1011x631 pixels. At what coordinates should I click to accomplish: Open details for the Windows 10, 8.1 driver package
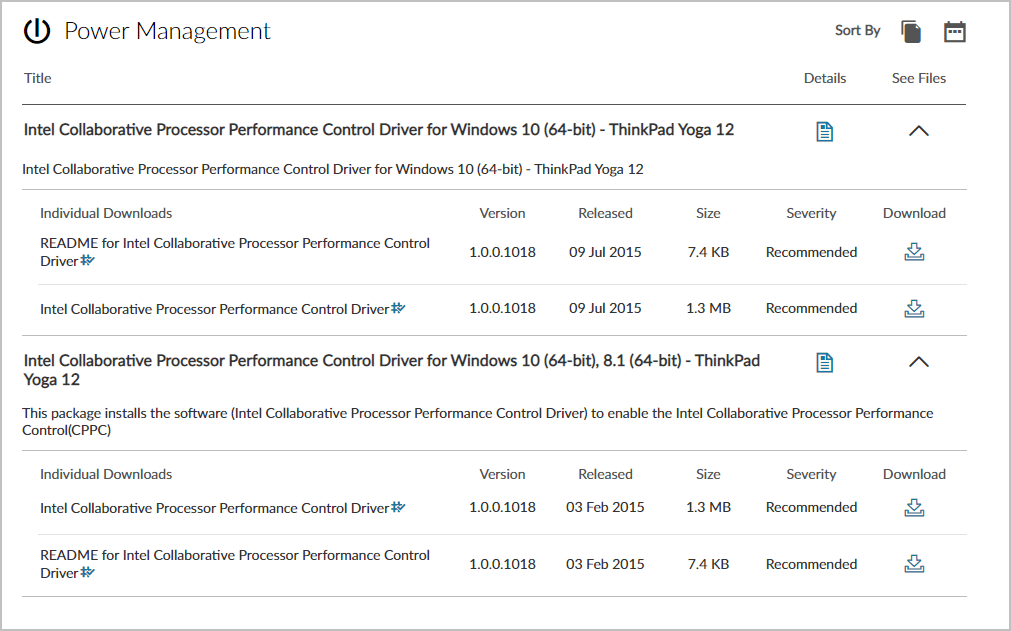tap(824, 362)
